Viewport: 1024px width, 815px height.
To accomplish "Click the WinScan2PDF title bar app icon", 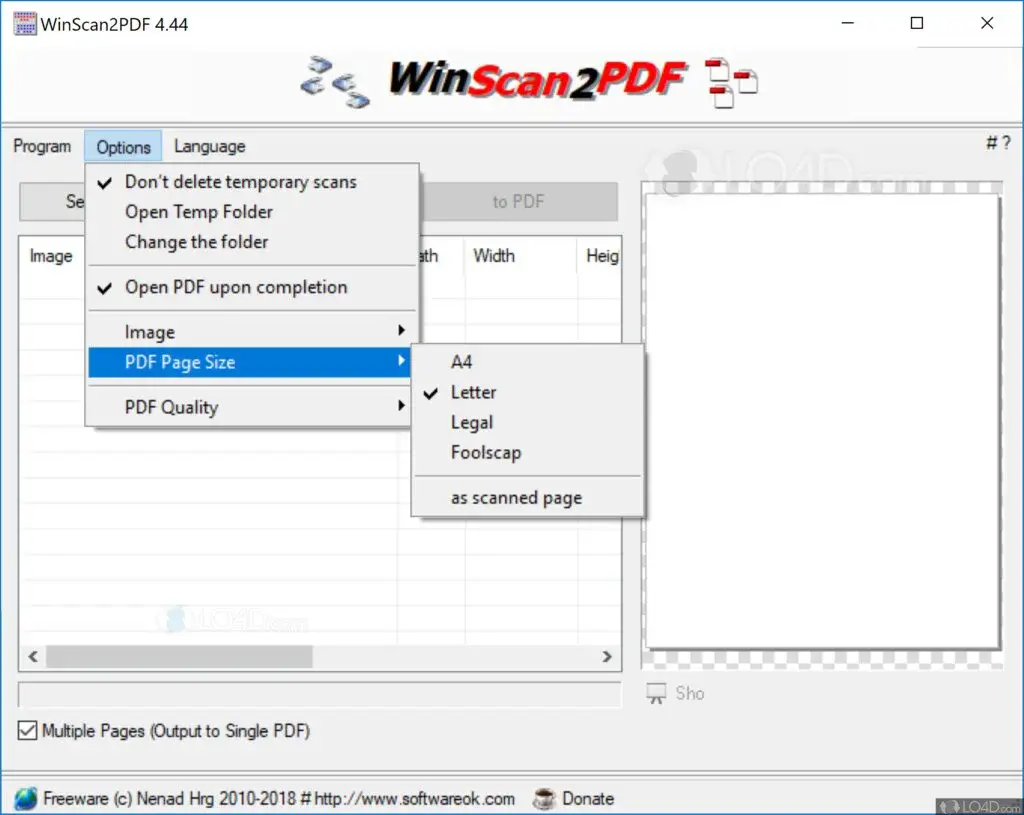I will (x=25, y=24).
